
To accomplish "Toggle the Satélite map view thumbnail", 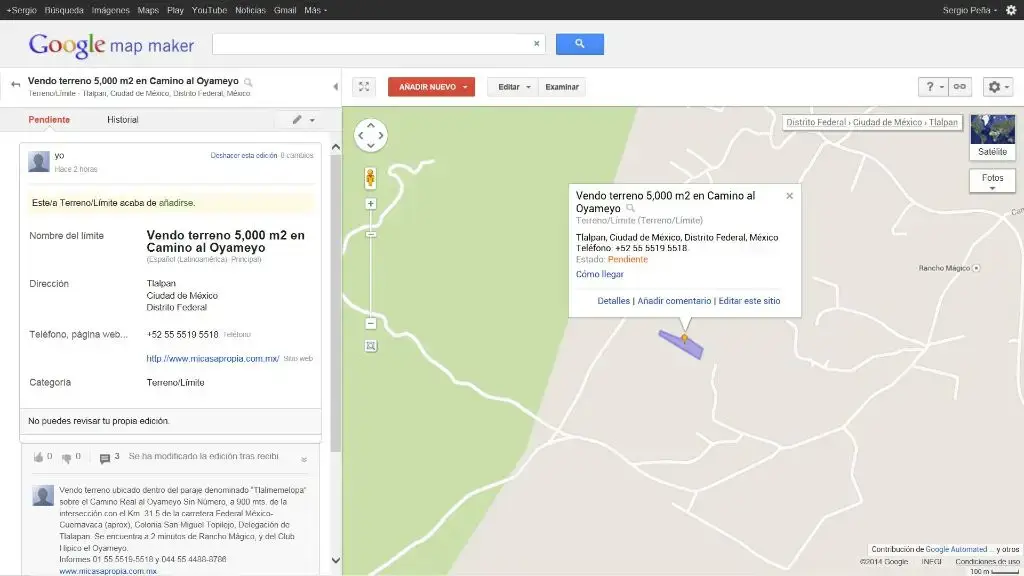I will pyautogui.click(x=992, y=136).
